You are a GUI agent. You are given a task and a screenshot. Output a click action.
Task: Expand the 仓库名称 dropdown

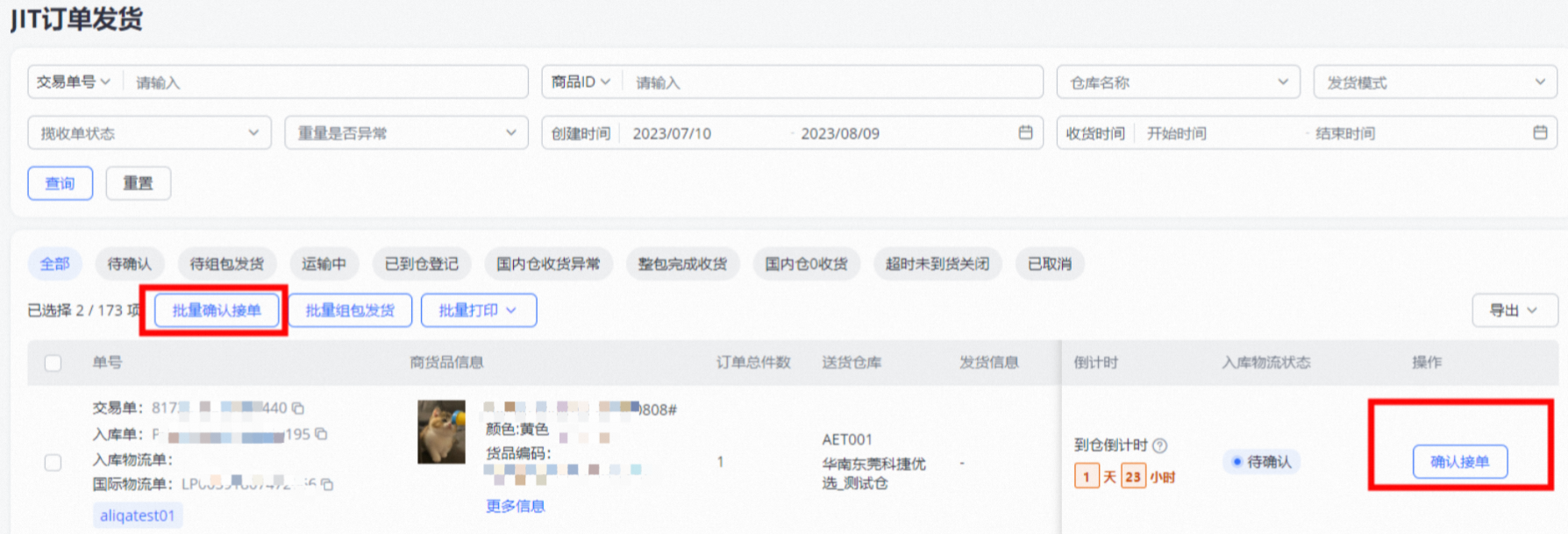[x=1178, y=82]
